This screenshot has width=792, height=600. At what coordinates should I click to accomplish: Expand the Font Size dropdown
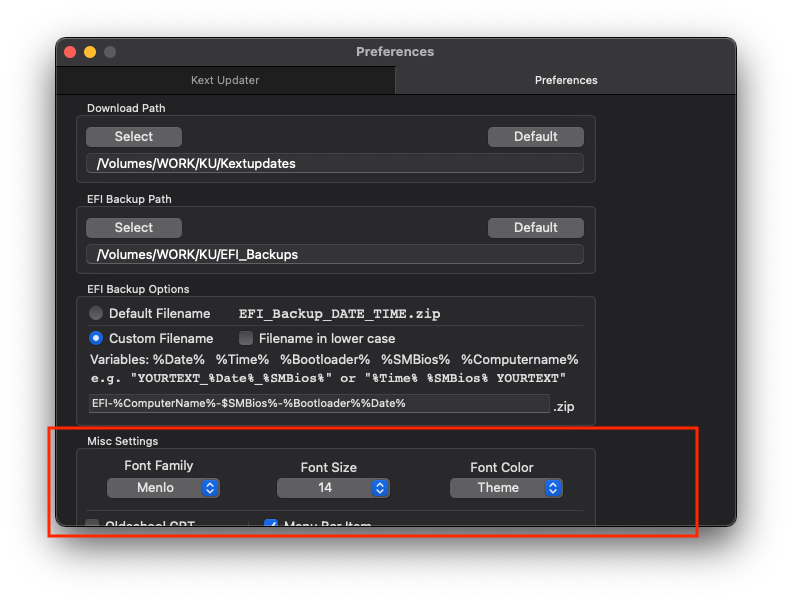tap(333, 488)
